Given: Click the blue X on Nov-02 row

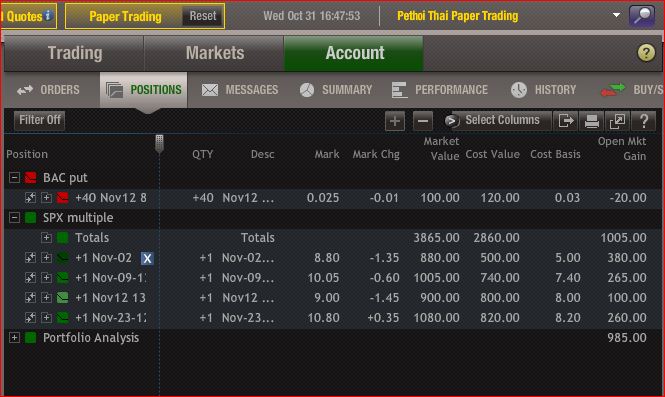Looking at the screenshot, I should 147,258.
